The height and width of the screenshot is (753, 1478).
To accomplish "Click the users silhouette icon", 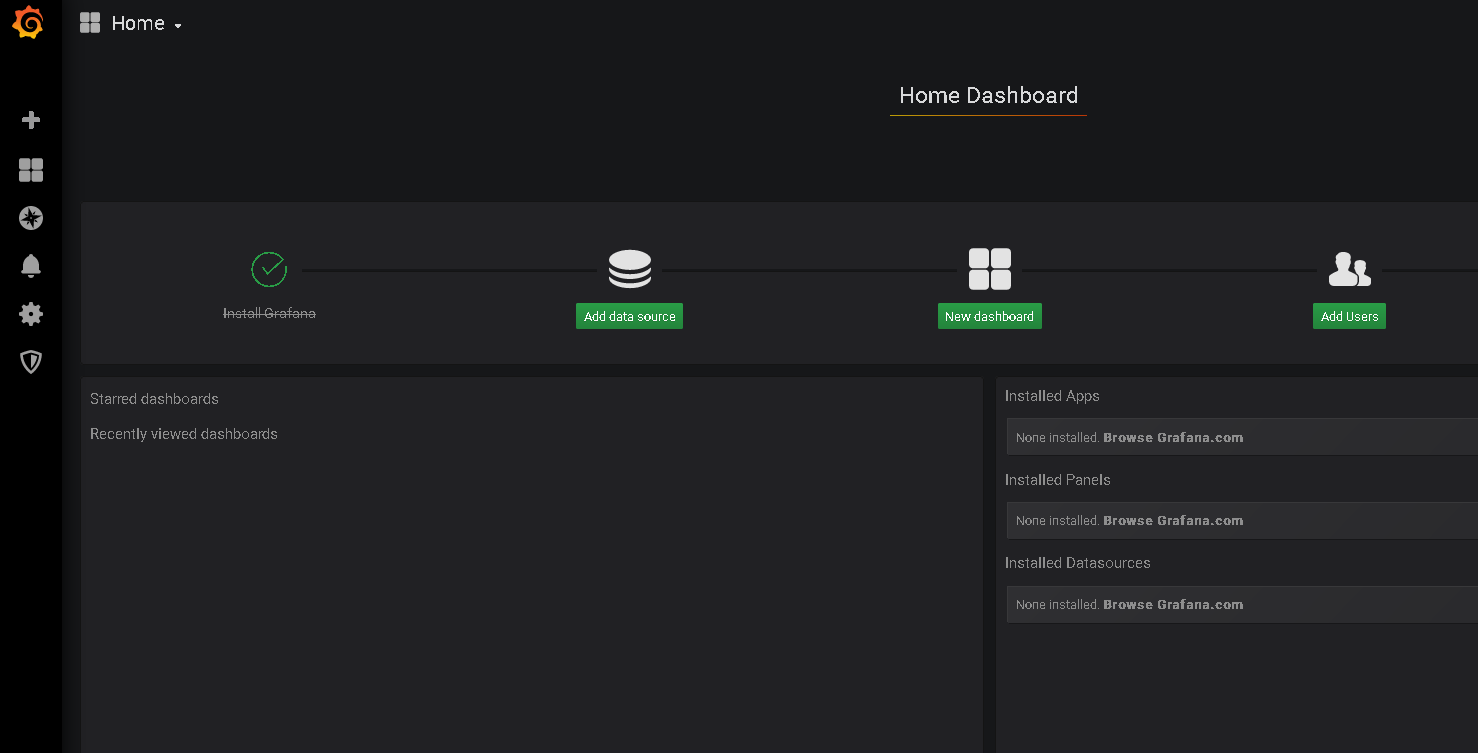I will coord(1349,269).
